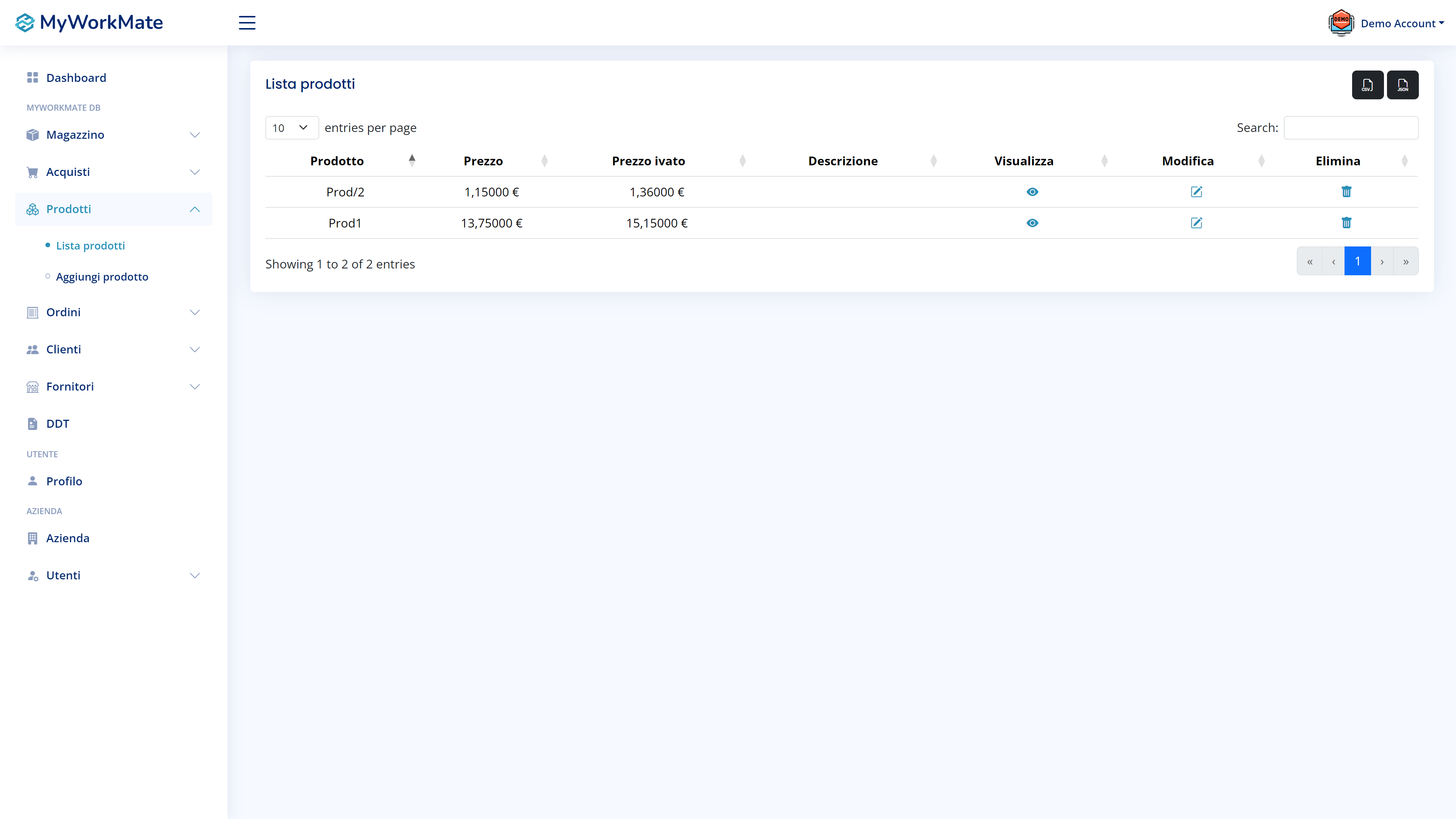Open the entries per page dropdown
Image resolution: width=1456 pixels, height=819 pixels.
[292, 128]
